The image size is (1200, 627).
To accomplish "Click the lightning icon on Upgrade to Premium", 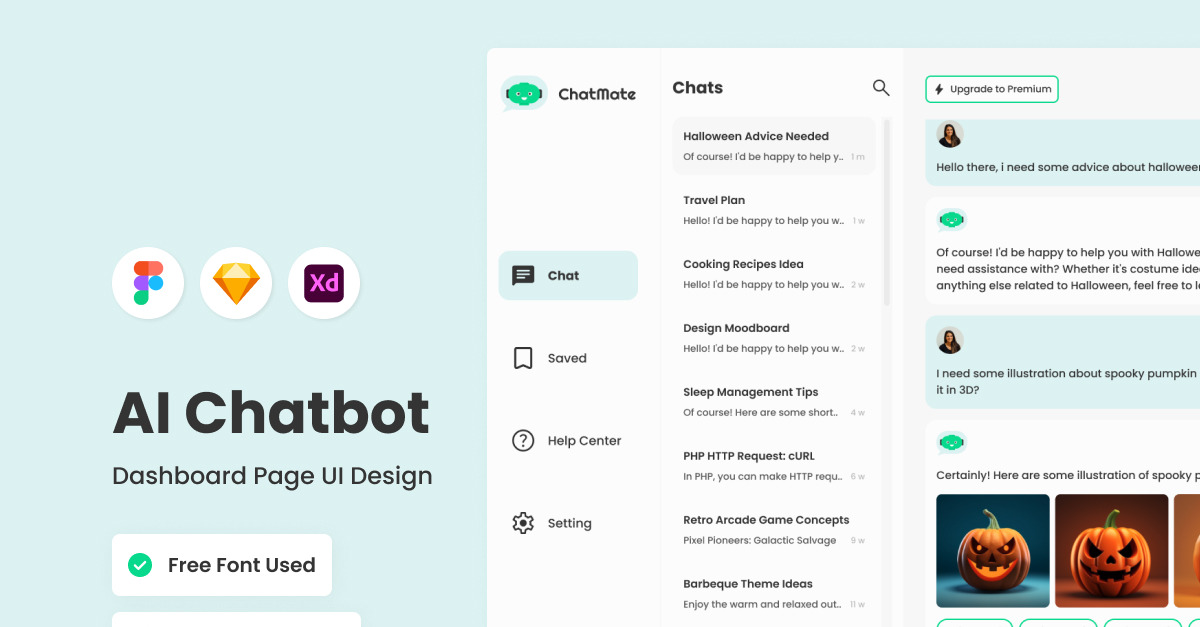I will click(938, 89).
